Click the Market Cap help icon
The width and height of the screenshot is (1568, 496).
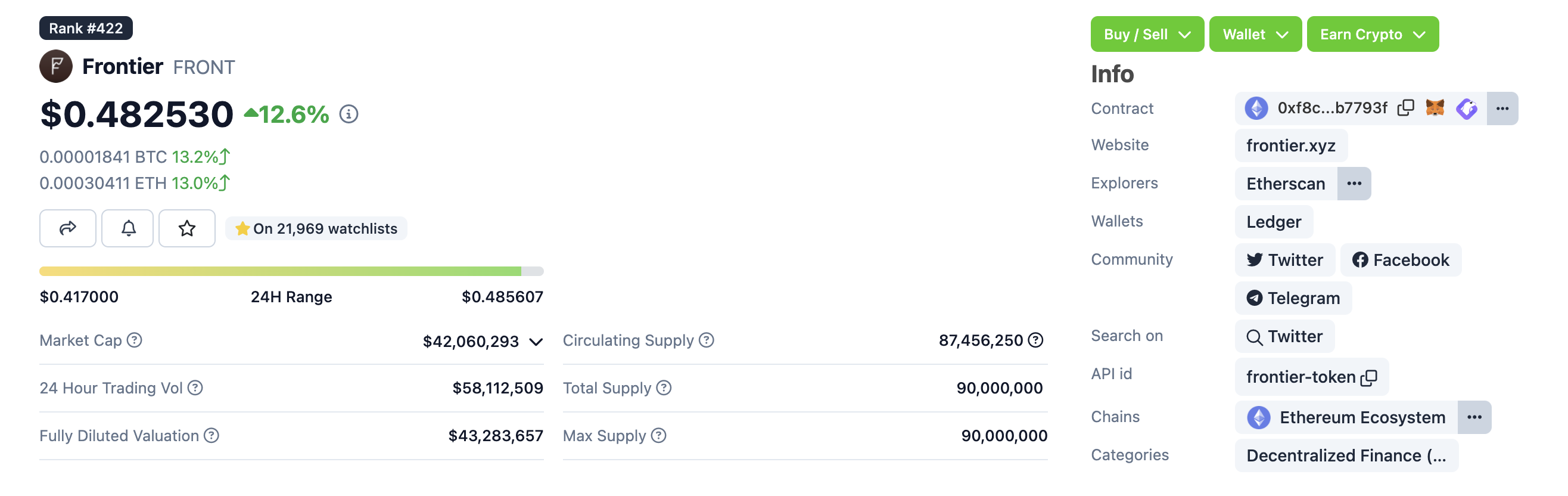click(135, 340)
